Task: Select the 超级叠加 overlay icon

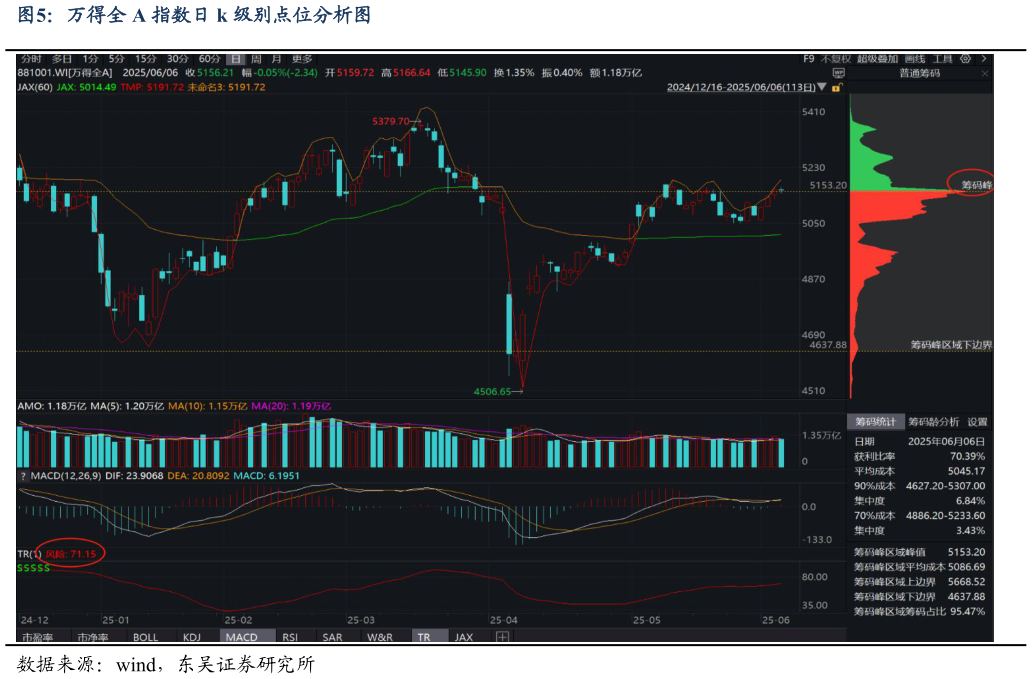Action: click(x=877, y=58)
